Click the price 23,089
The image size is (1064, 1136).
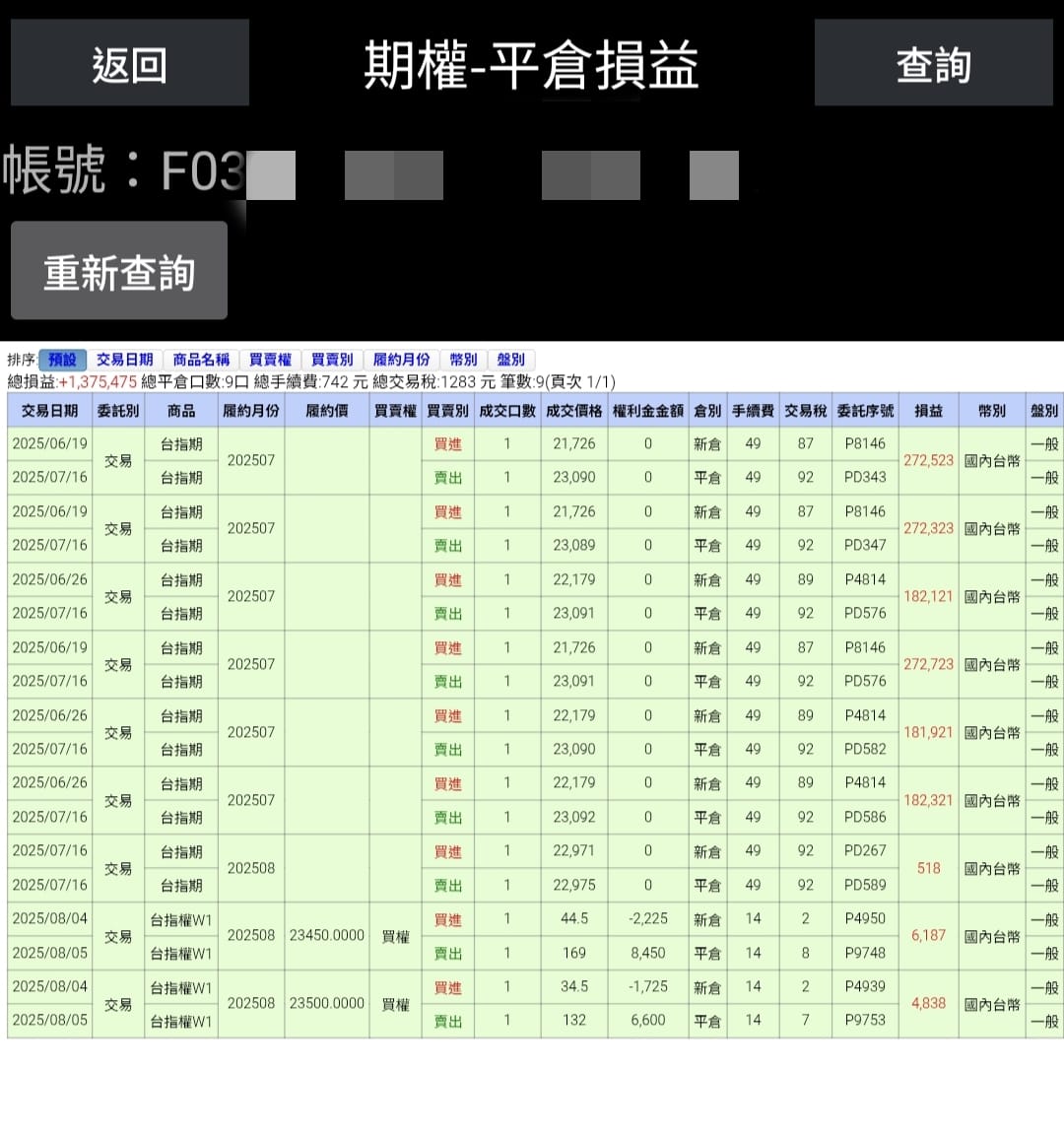(x=574, y=546)
